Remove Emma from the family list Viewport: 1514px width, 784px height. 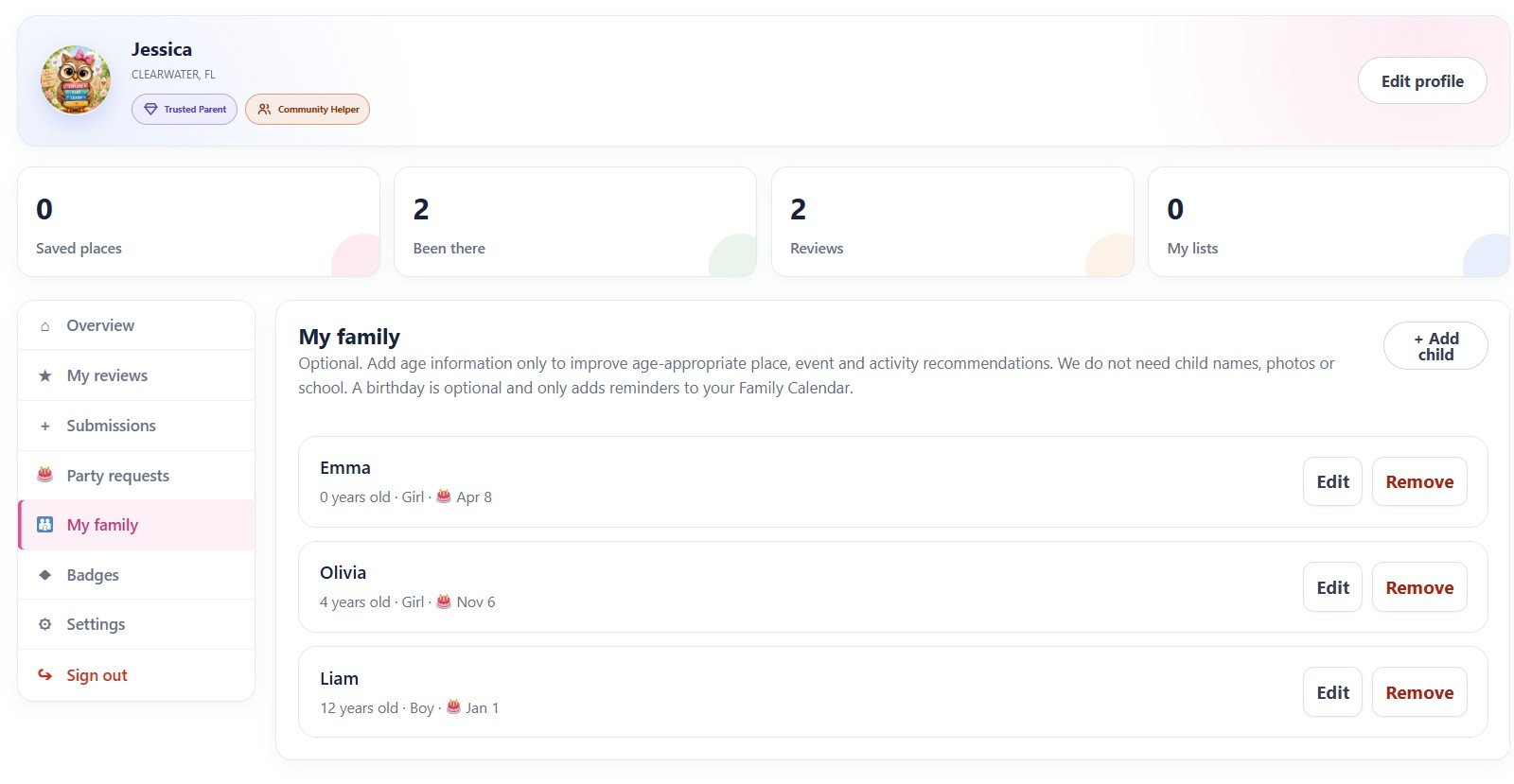click(1419, 481)
